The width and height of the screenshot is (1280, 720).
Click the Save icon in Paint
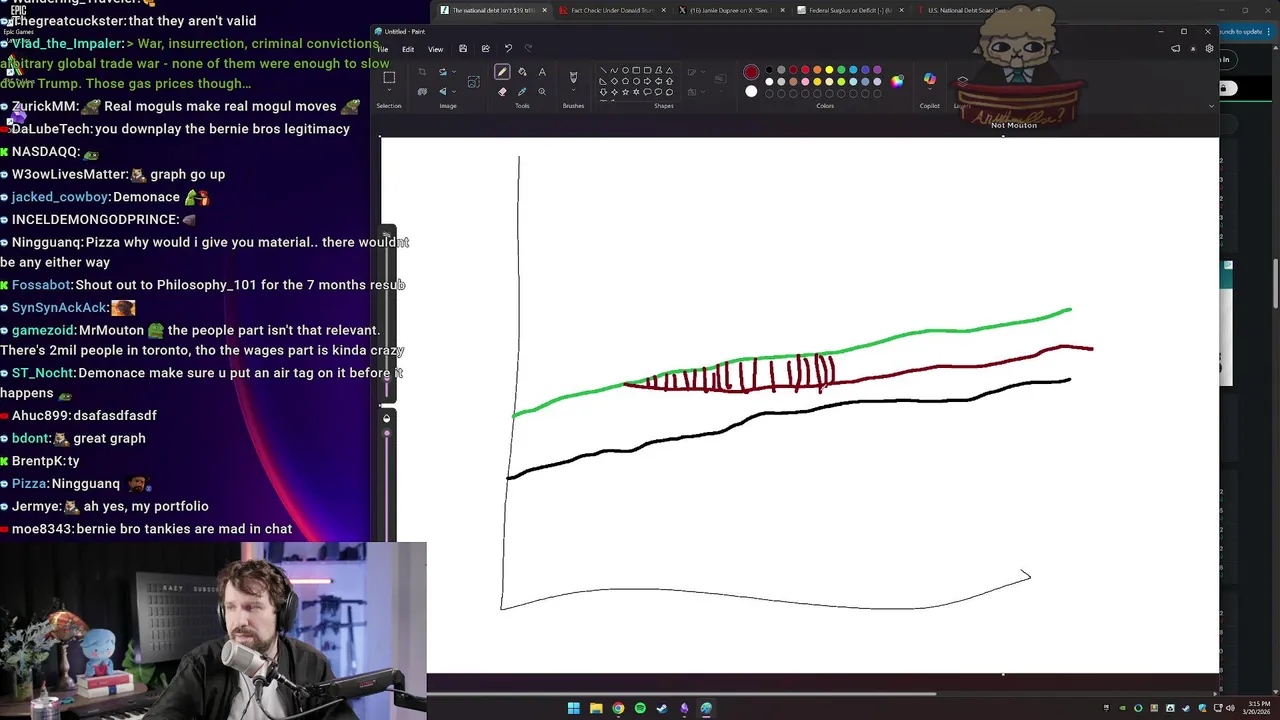[463, 48]
